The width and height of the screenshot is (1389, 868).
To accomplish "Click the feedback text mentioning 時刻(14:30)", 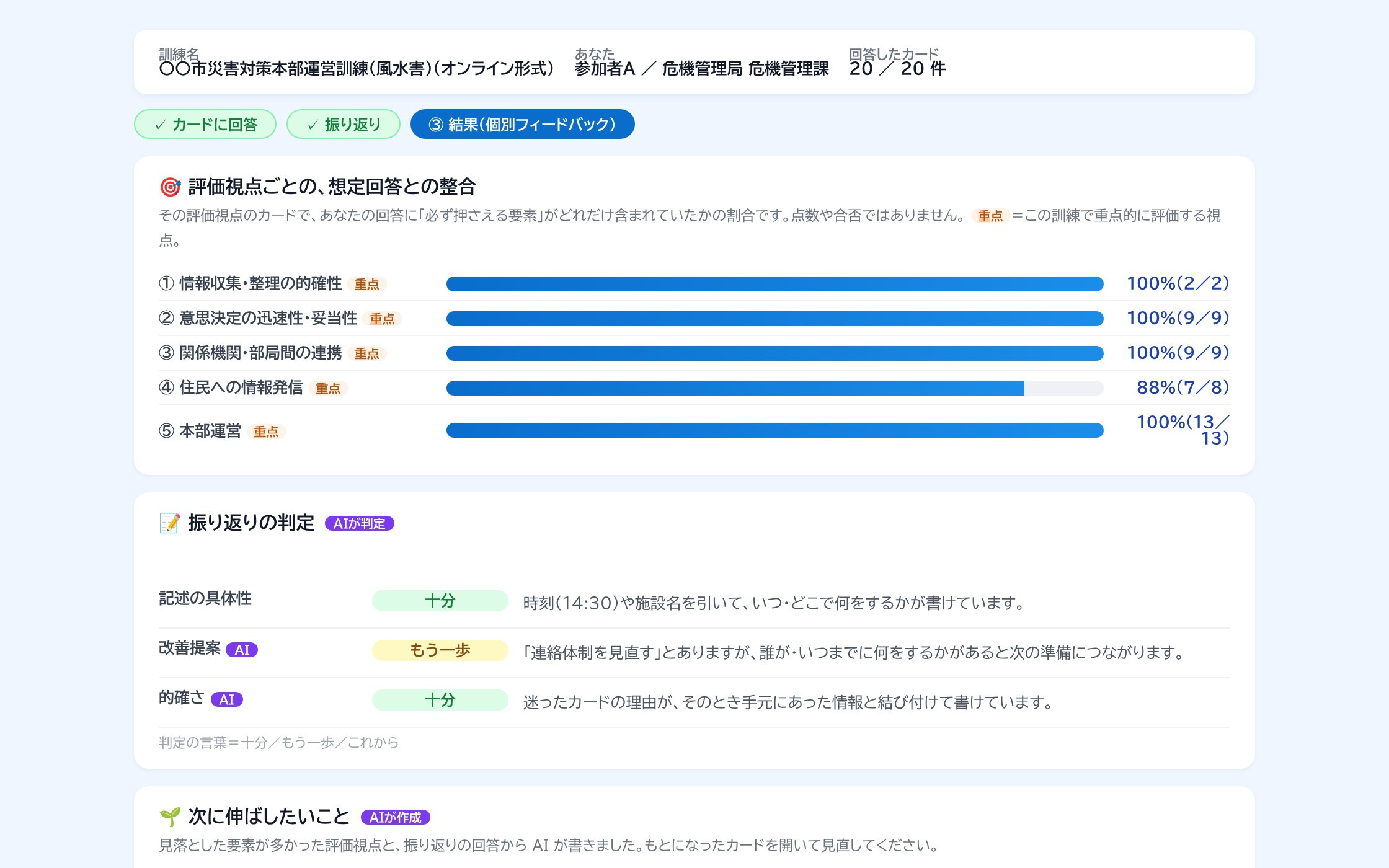I will tap(775, 603).
